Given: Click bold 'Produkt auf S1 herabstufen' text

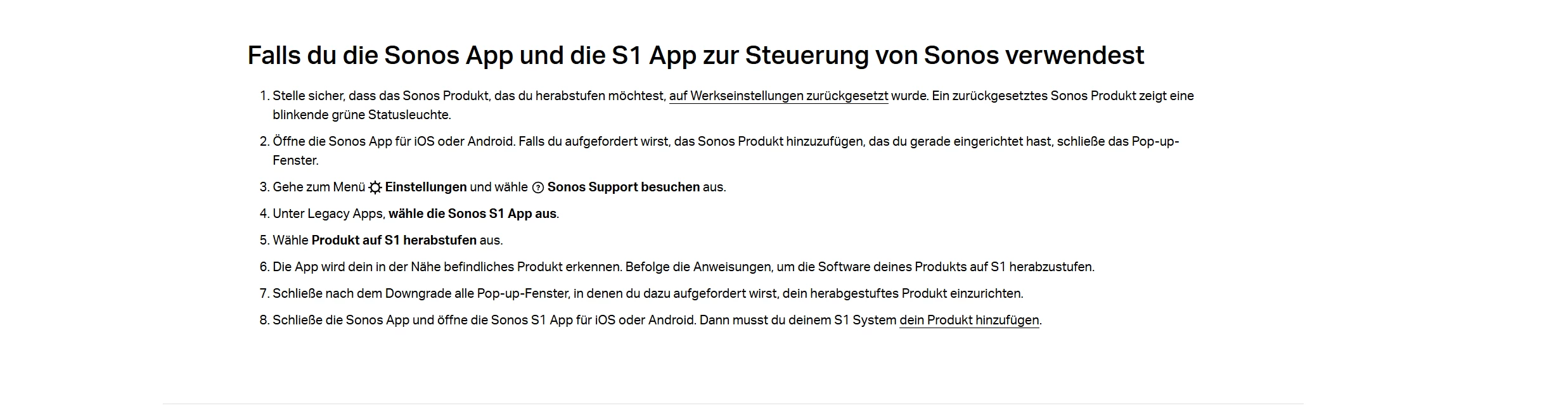Looking at the screenshot, I should (x=394, y=241).
